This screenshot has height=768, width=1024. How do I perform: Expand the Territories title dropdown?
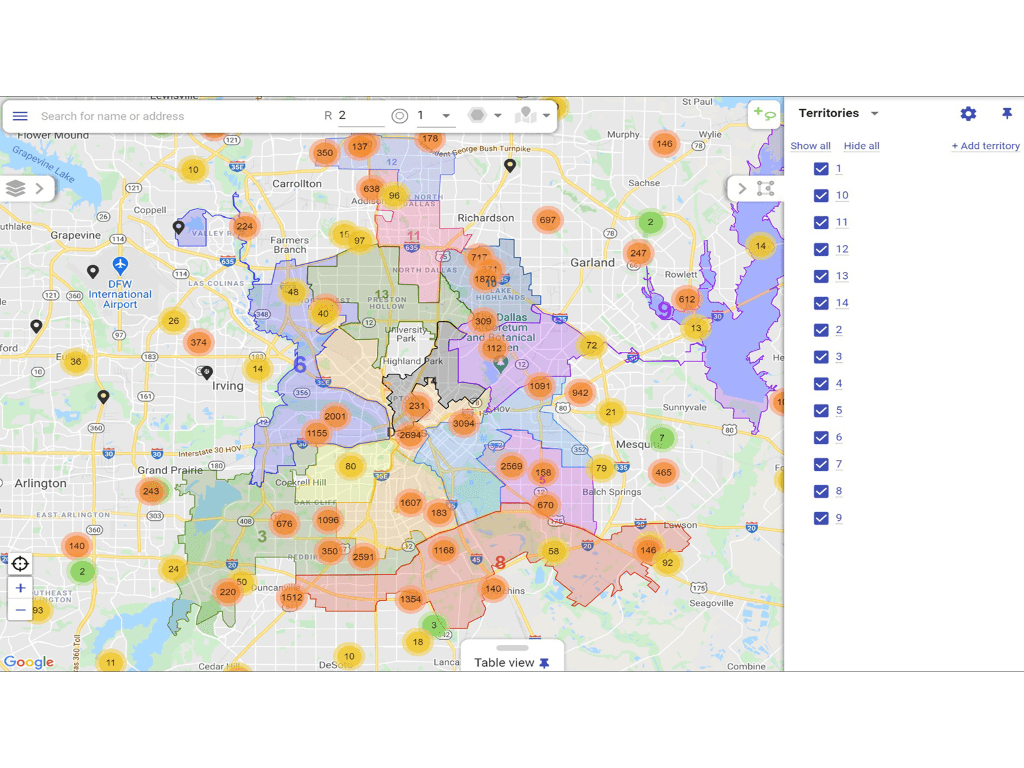(875, 113)
